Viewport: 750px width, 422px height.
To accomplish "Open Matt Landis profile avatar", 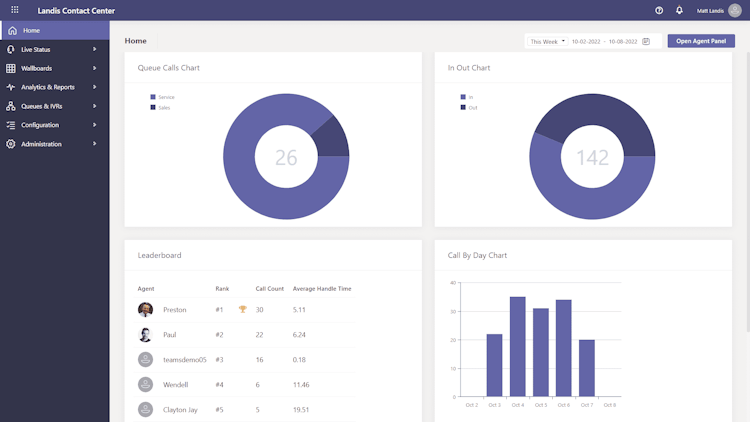I will click(x=735, y=10).
